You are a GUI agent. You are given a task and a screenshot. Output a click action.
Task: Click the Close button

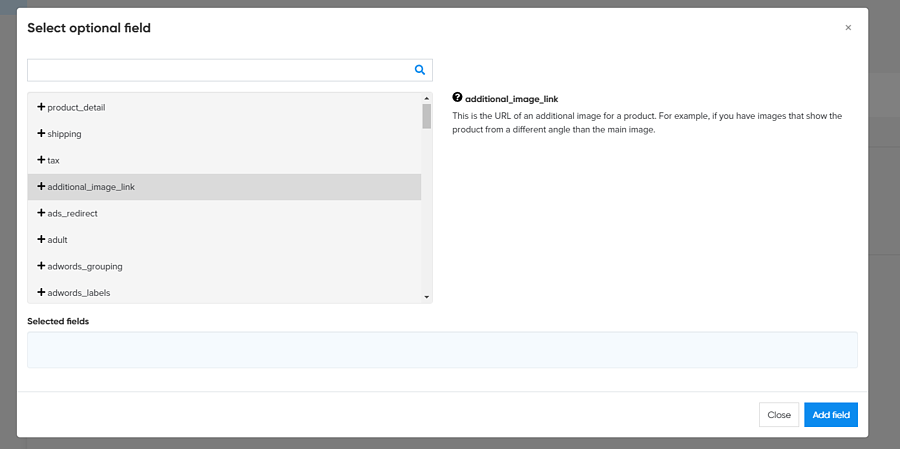[779, 415]
